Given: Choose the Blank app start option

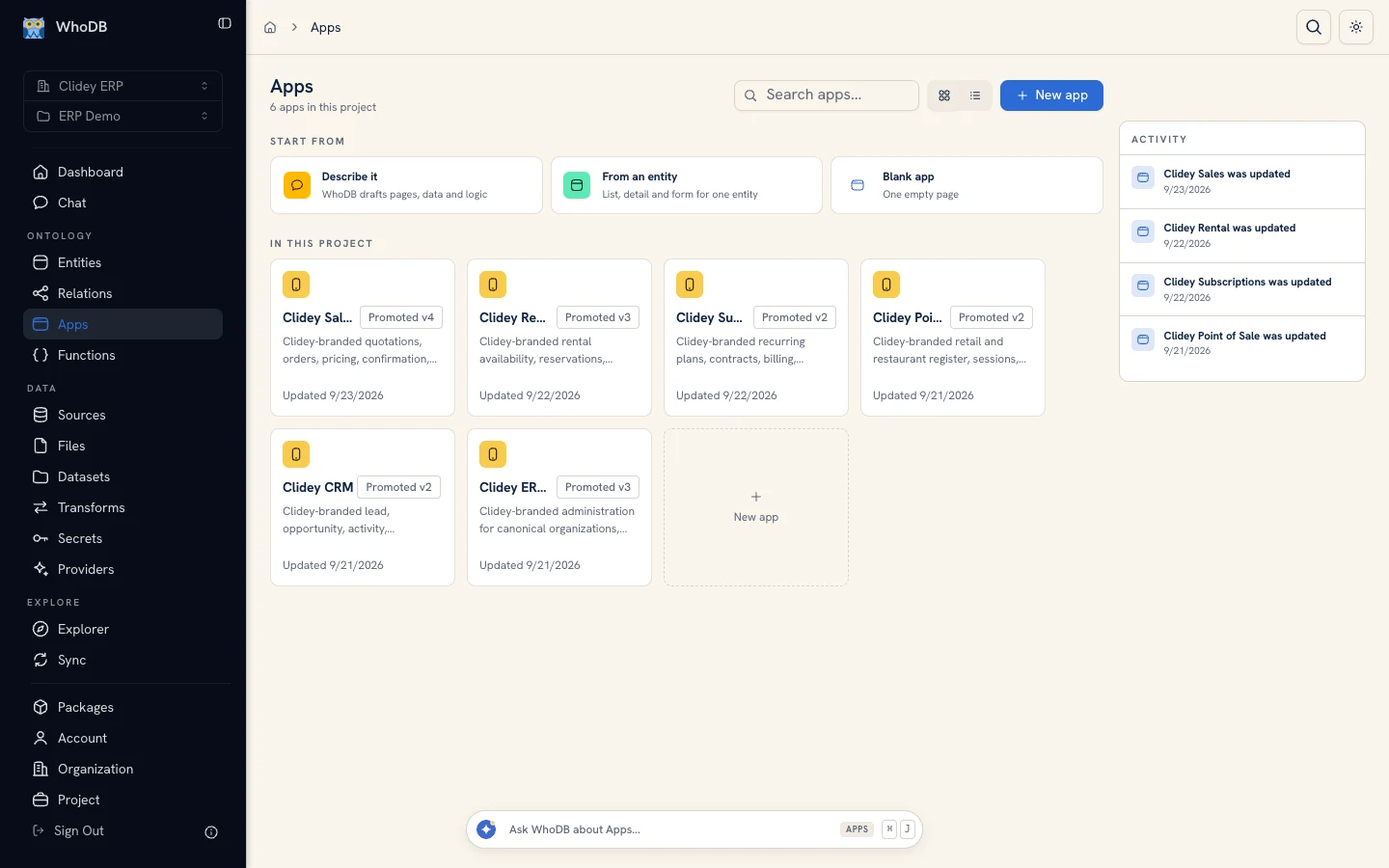Looking at the screenshot, I should [967, 185].
